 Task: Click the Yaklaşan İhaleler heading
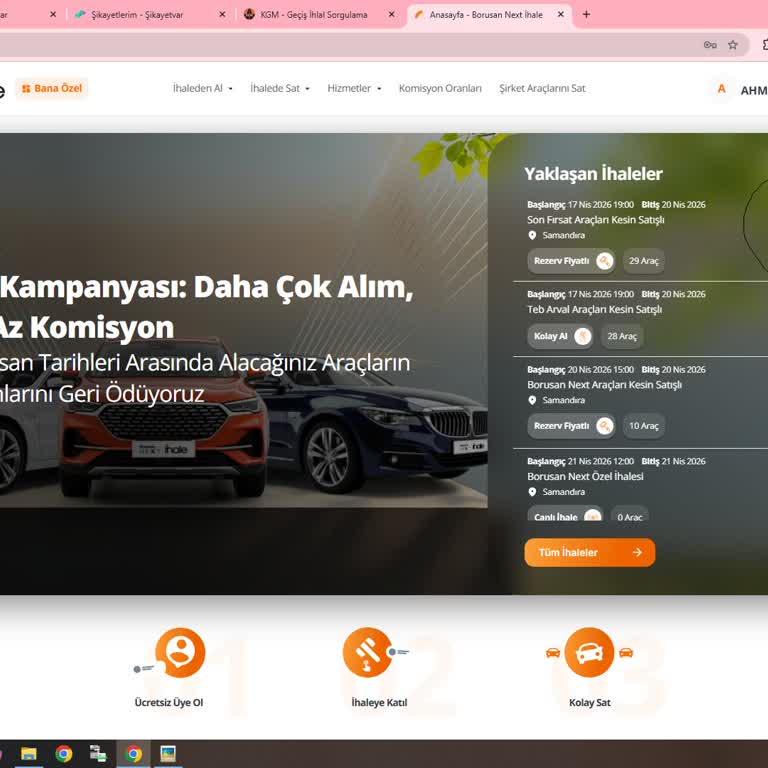coord(593,174)
